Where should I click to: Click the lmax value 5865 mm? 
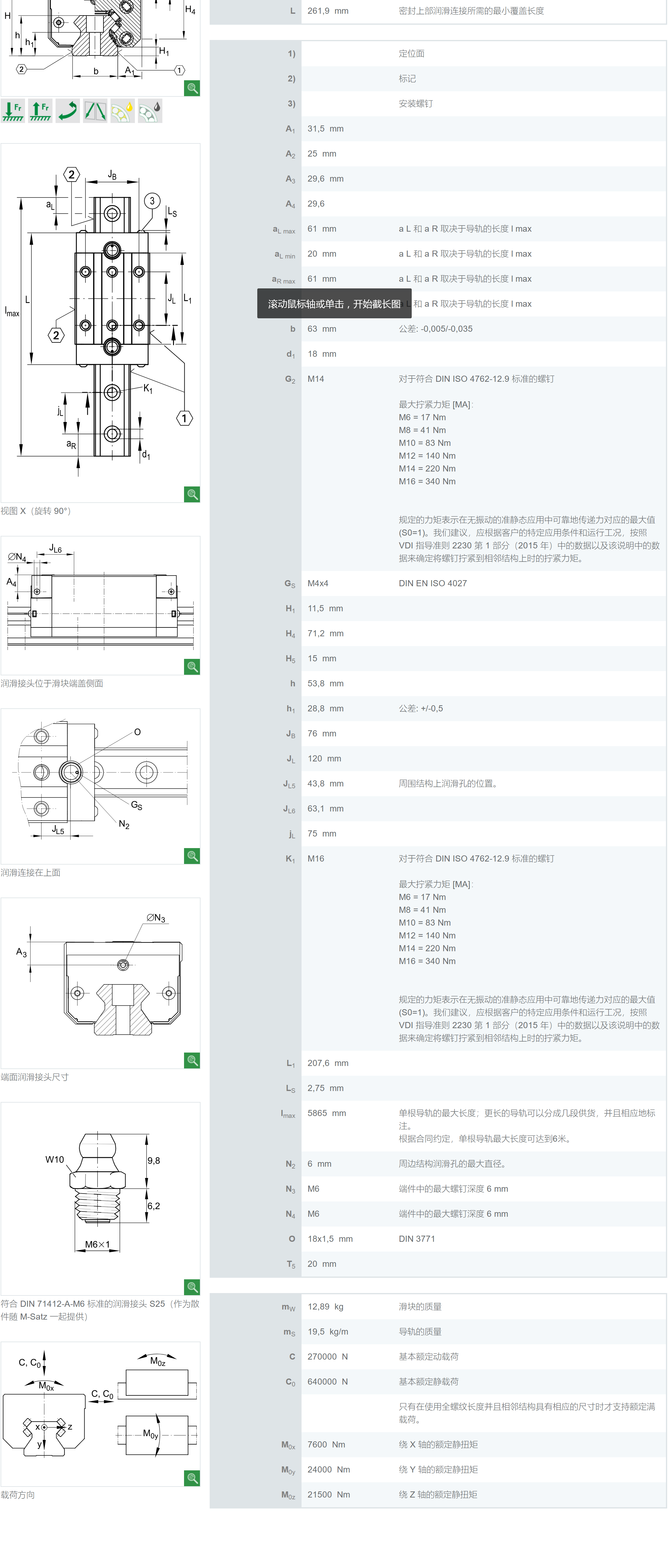(x=327, y=1113)
